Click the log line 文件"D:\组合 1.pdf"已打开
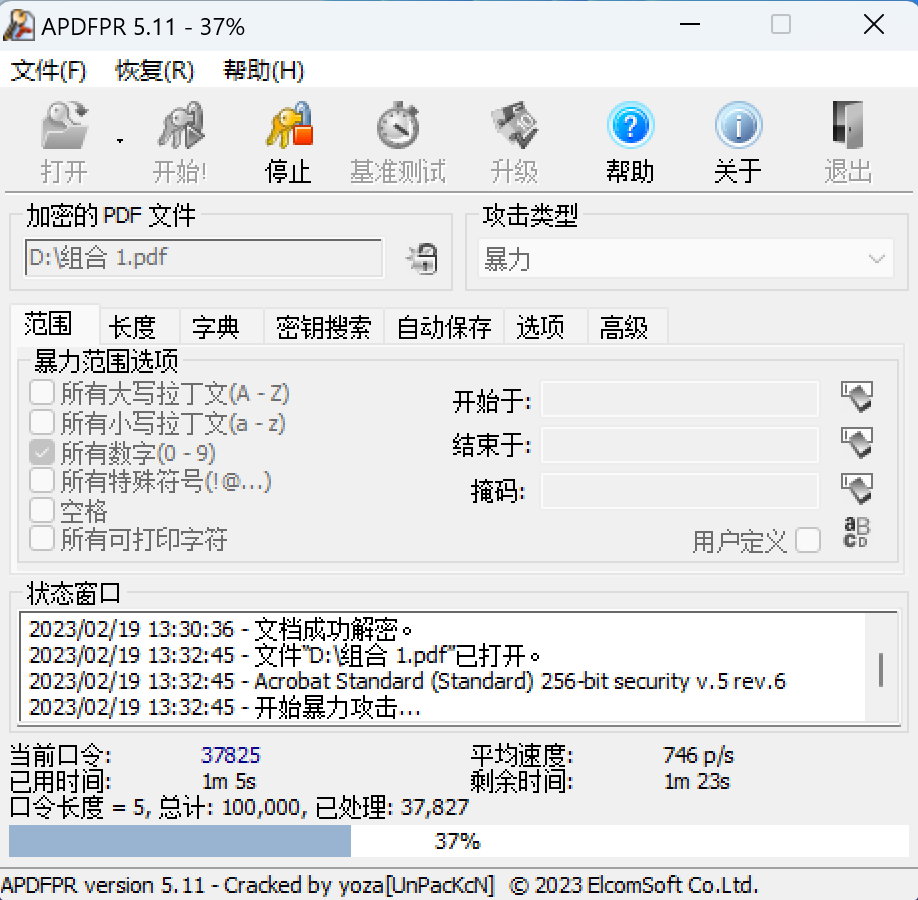Viewport: 918px width, 900px height. tap(285, 656)
